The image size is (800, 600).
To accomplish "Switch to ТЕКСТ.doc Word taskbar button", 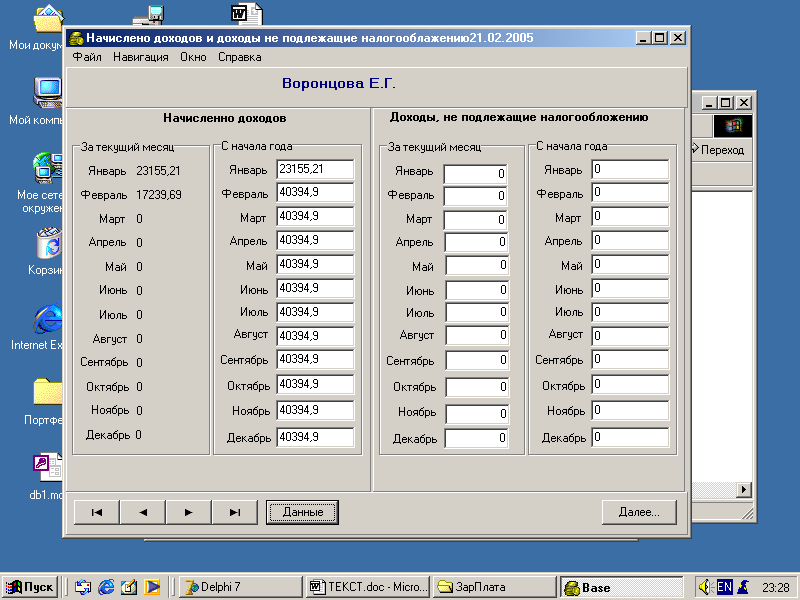I will (x=369, y=587).
